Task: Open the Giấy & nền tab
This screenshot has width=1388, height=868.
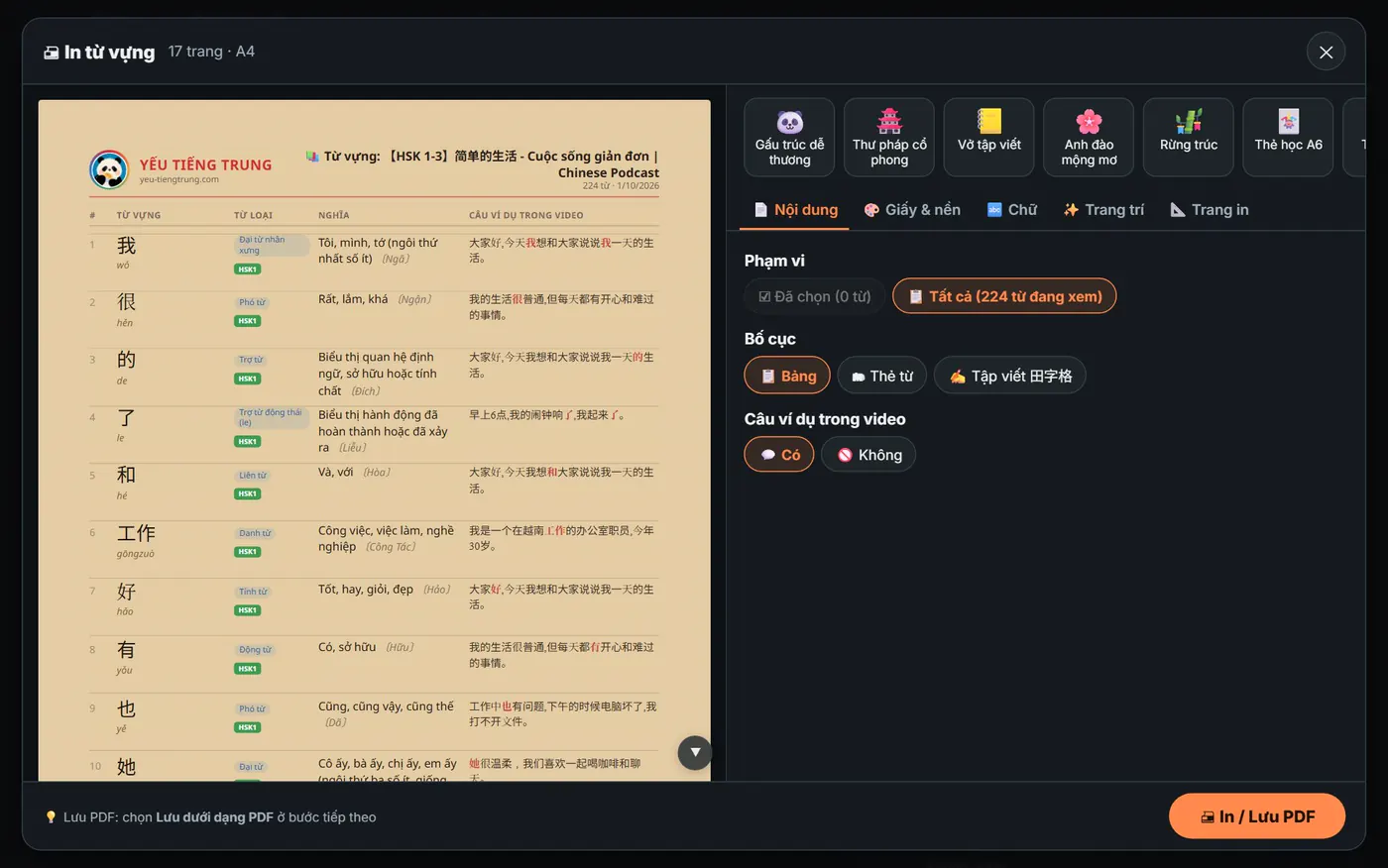Action: tap(912, 210)
